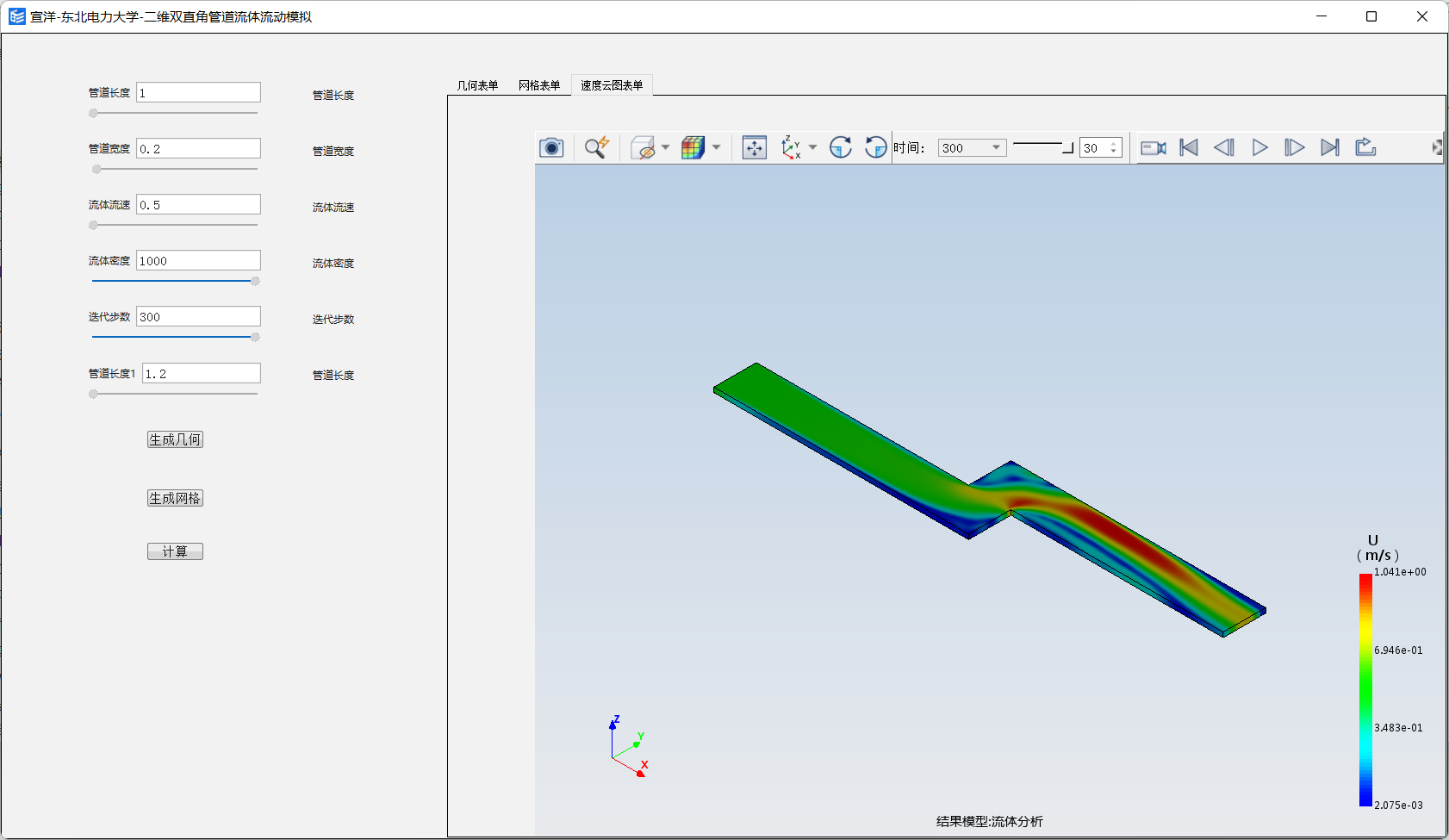
Task: Click the 管道宽度 input field showing 0.2
Action: point(198,149)
